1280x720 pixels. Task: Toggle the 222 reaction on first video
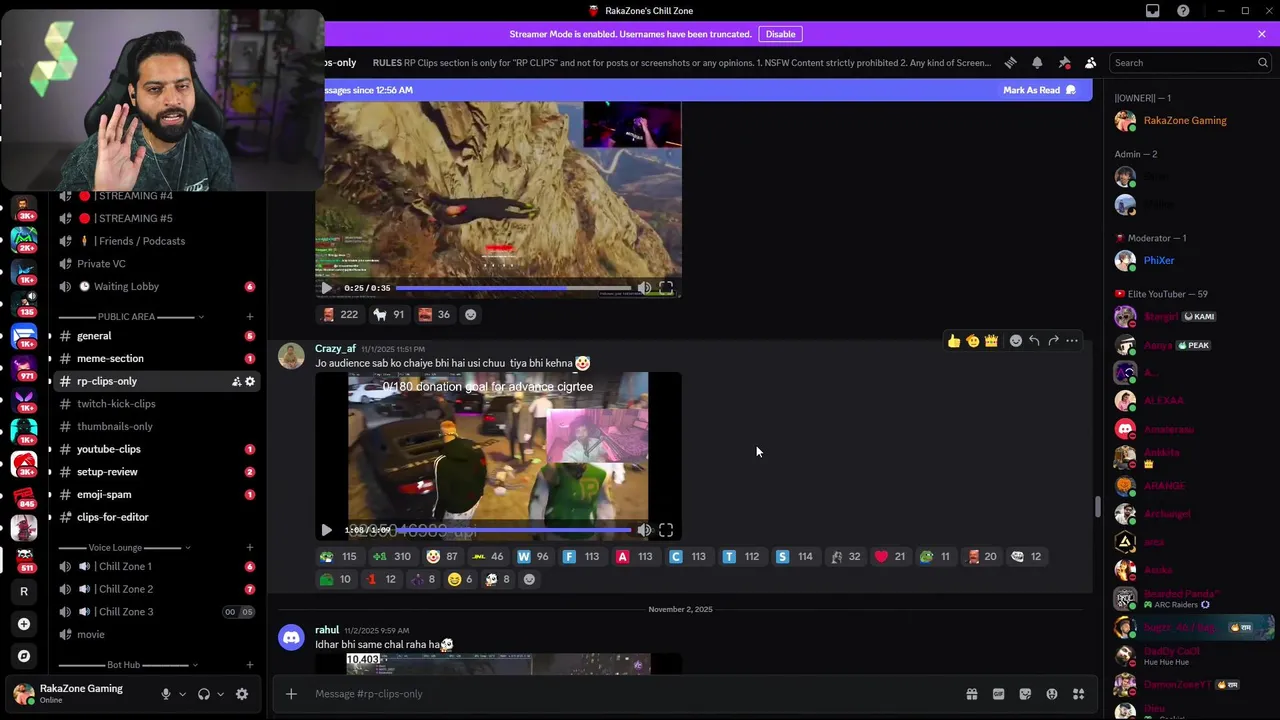(x=339, y=314)
